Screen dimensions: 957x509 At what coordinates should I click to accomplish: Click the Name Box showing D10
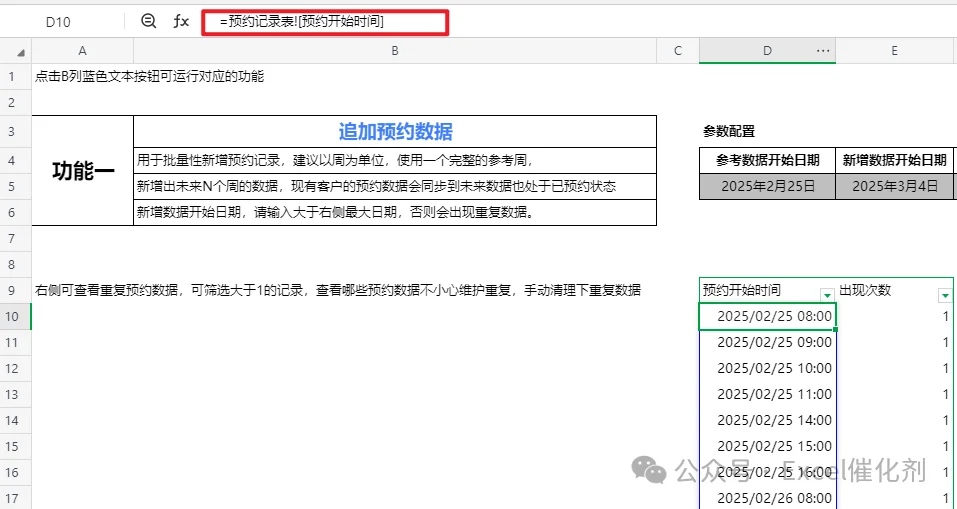[x=58, y=22]
